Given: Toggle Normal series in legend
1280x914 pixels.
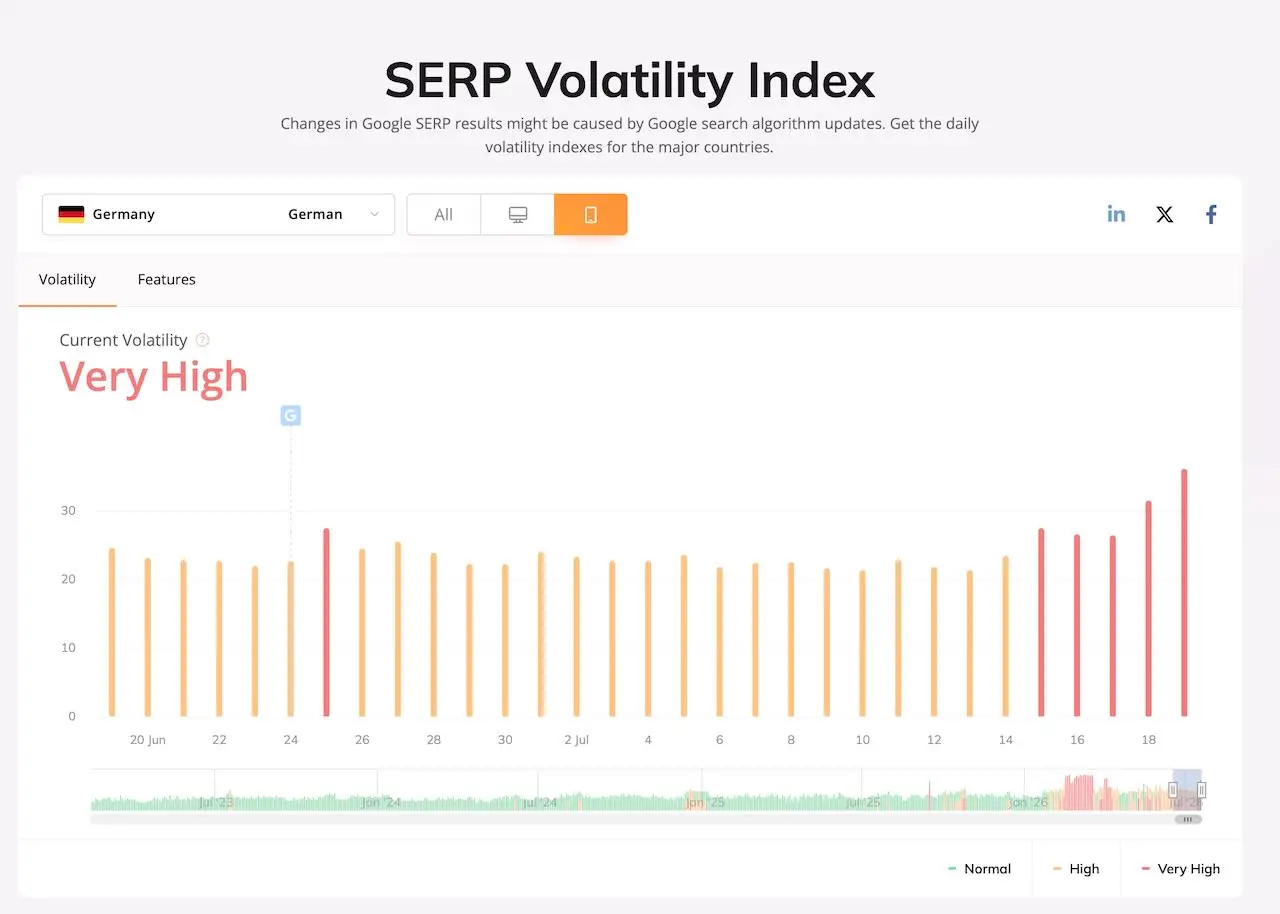Looking at the screenshot, I should click(x=979, y=869).
